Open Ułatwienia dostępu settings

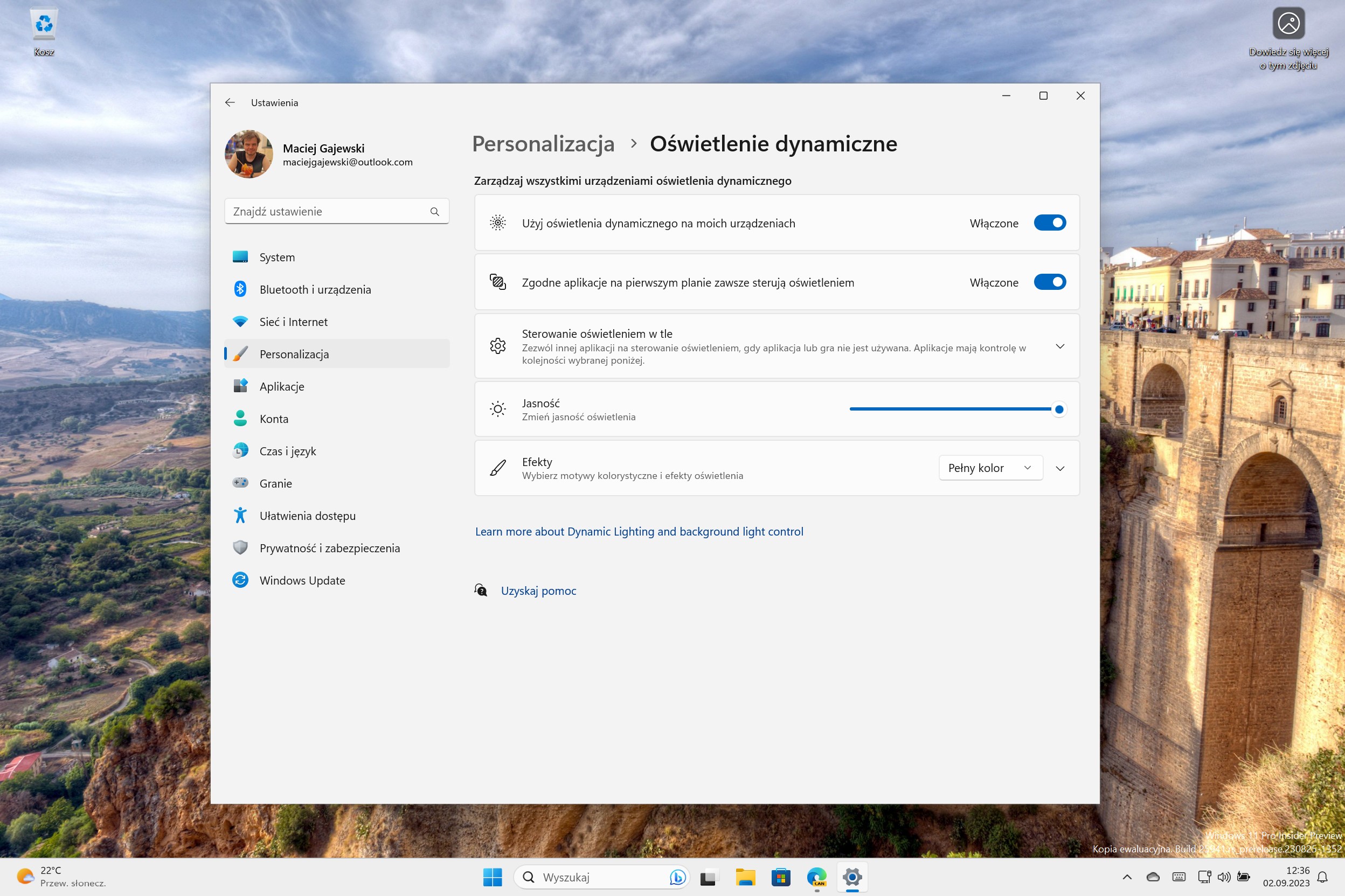(x=337, y=516)
